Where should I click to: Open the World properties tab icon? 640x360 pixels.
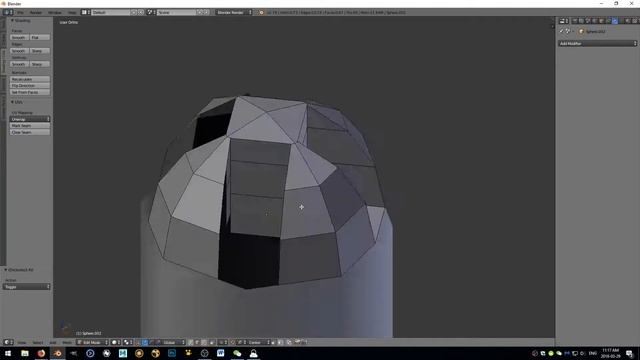594,21
